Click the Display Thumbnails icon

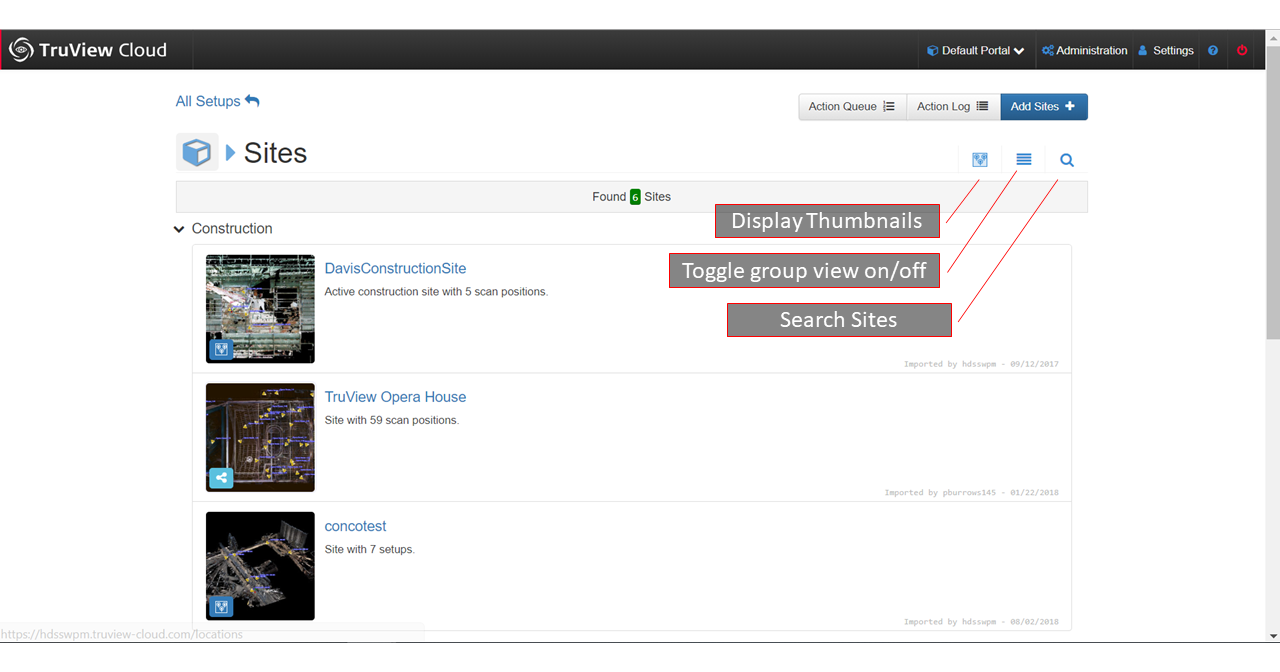click(x=980, y=159)
